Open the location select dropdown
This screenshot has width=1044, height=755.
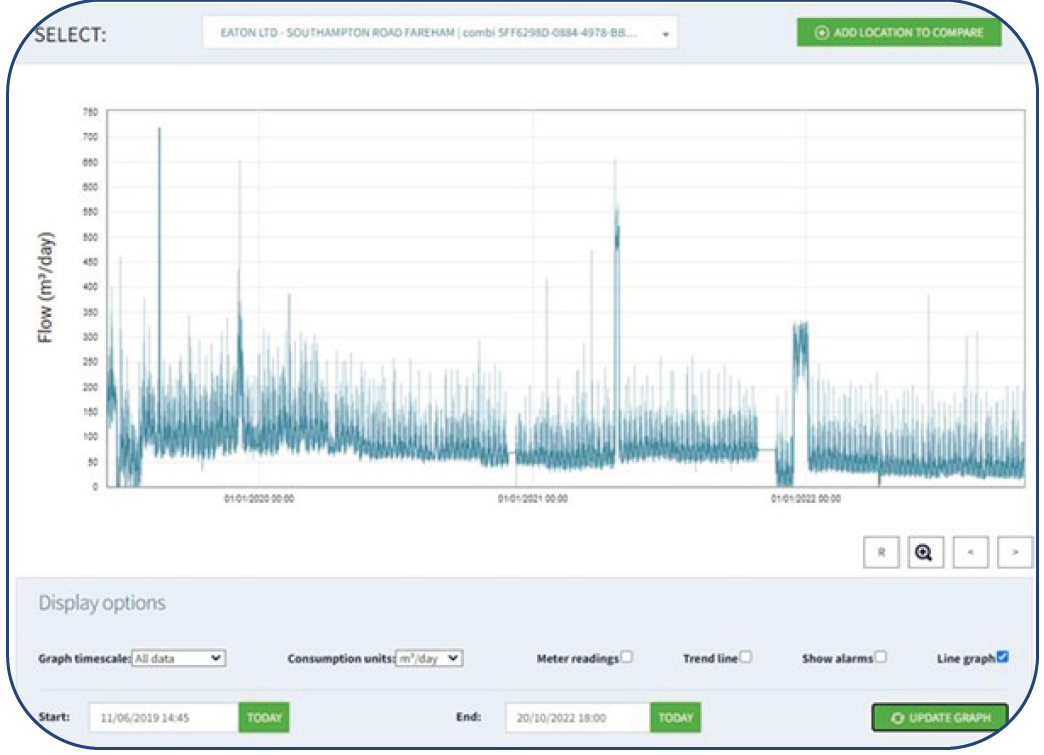coord(439,33)
